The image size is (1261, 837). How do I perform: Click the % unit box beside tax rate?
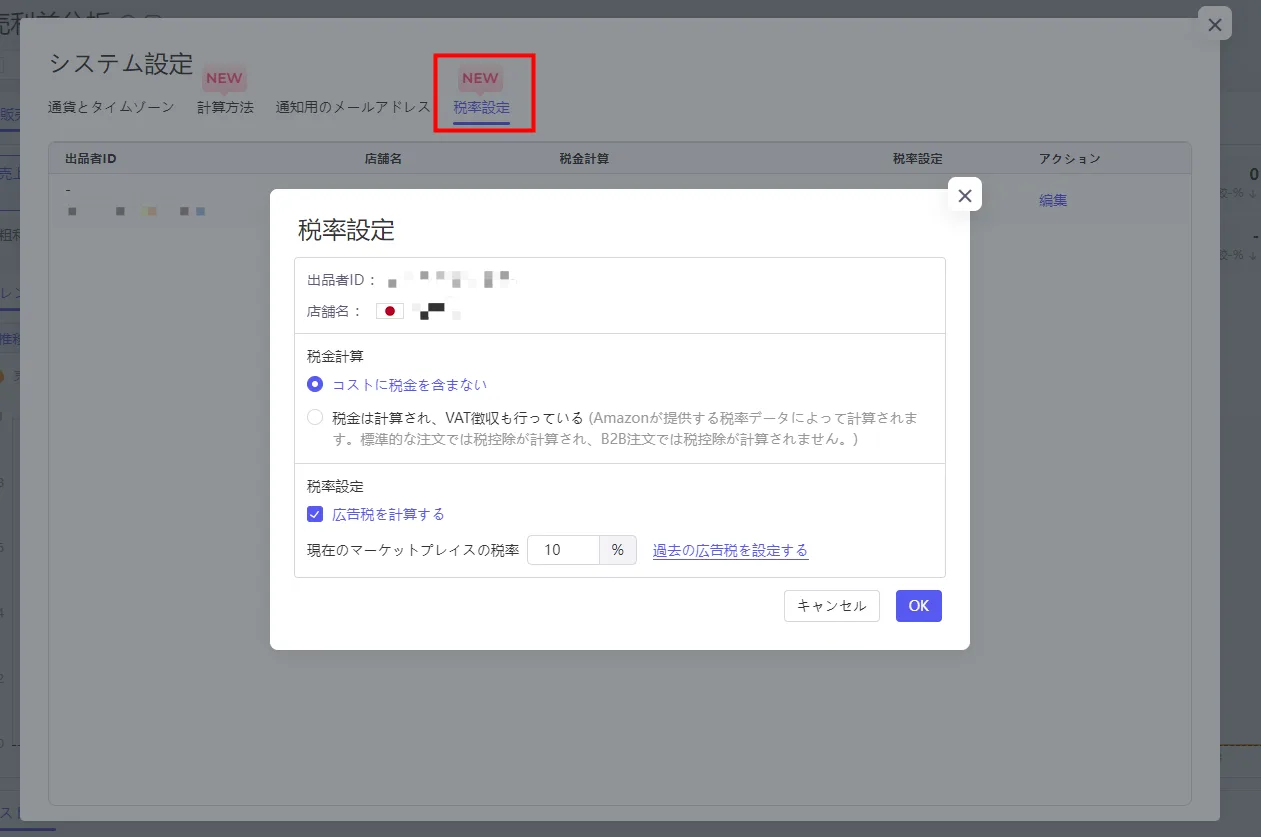pyautogui.click(x=618, y=550)
